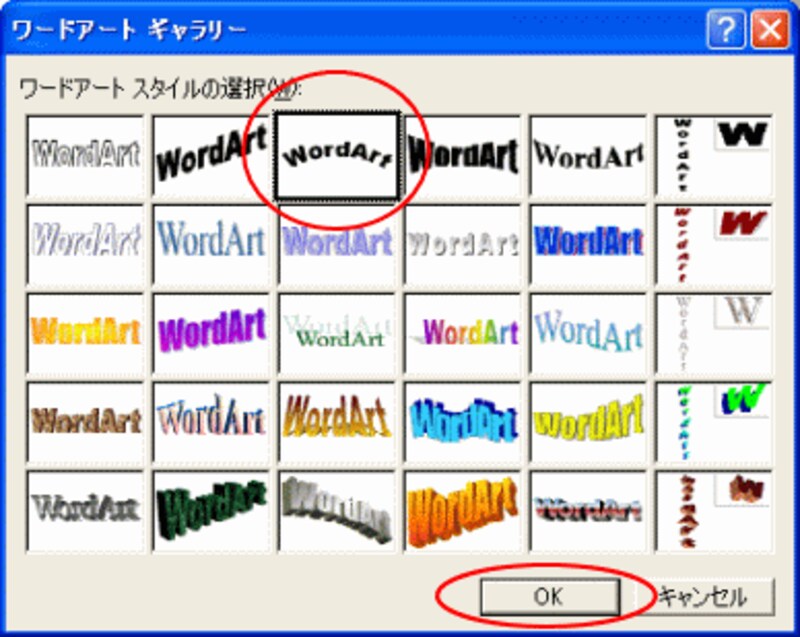Select the black serif WordArt style
The height and width of the screenshot is (637, 800).
click(588, 156)
